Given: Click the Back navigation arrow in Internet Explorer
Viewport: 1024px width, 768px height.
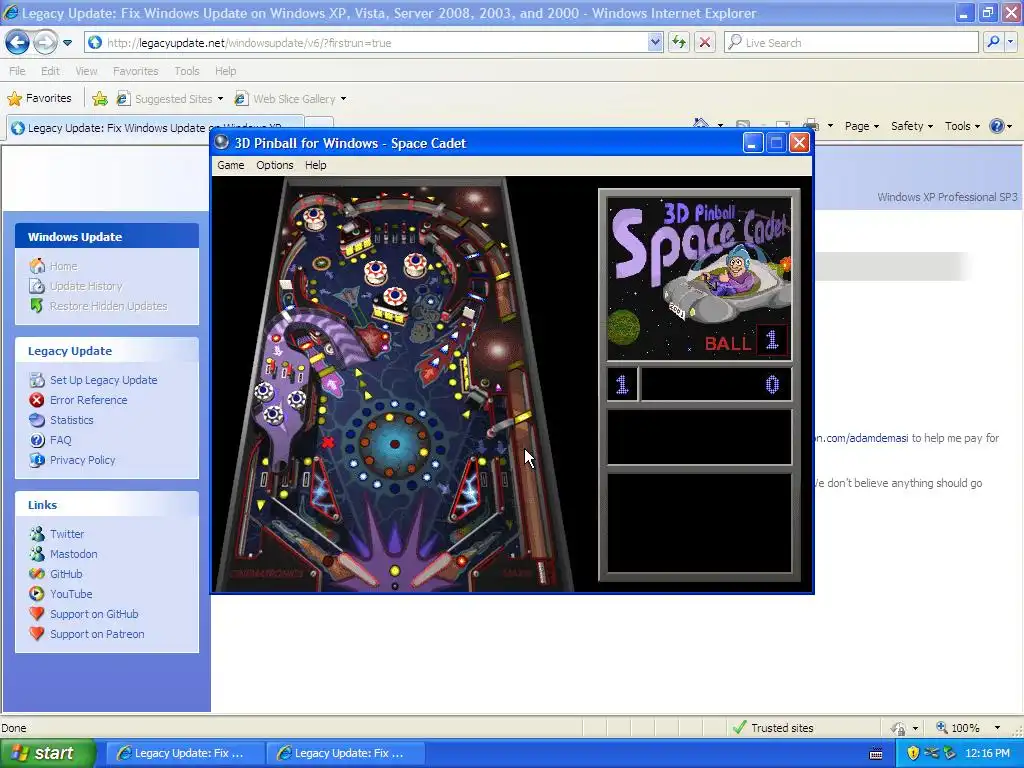Looking at the screenshot, I should tap(18, 43).
